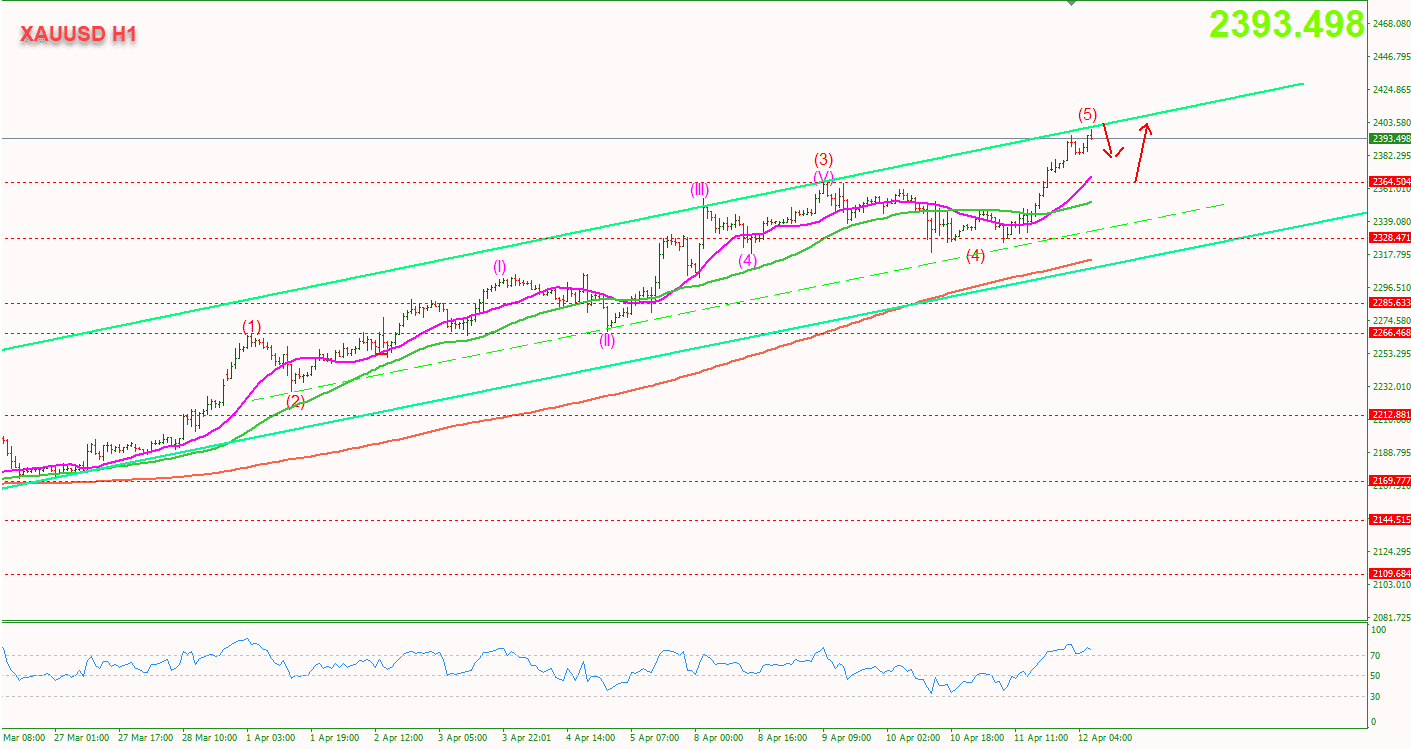The width and height of the screenshot is (1411, 749).
Task: Click the RSI scale value 70
Action: click(1376, 656)
